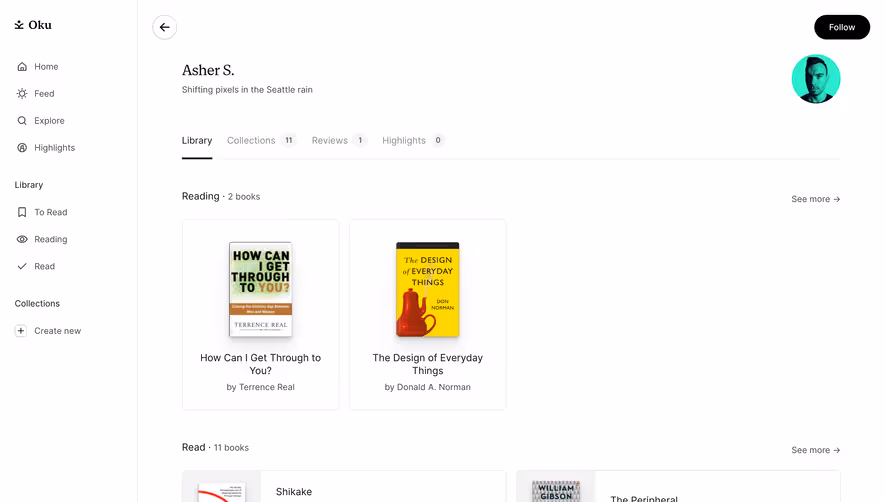
Task: Open The Design of Everyday Things book card
Action: [x=427, y=315]
